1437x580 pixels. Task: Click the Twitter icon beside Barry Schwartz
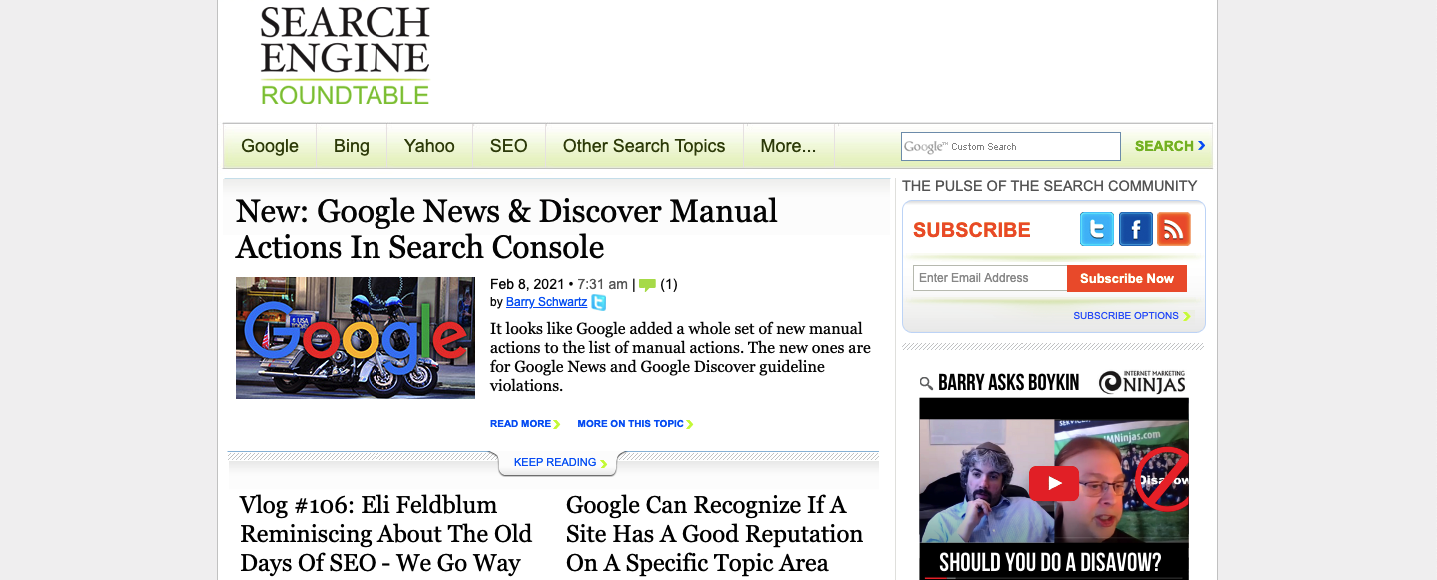[598, 302]
